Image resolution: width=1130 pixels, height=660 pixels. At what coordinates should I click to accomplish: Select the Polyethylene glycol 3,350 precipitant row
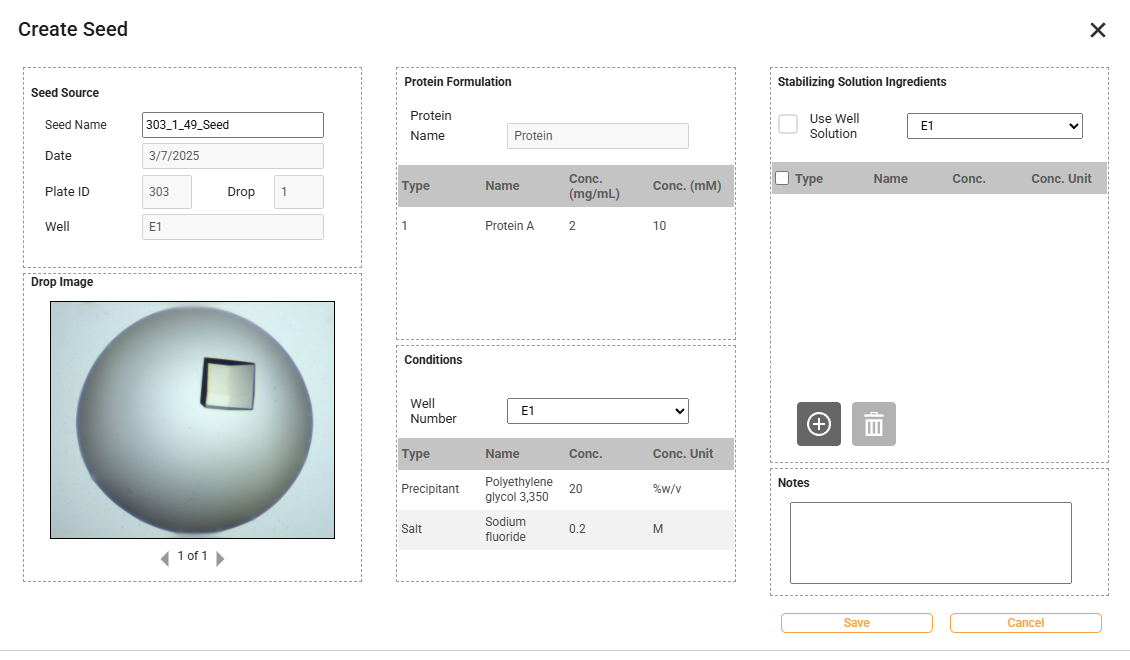click(565, 489)
